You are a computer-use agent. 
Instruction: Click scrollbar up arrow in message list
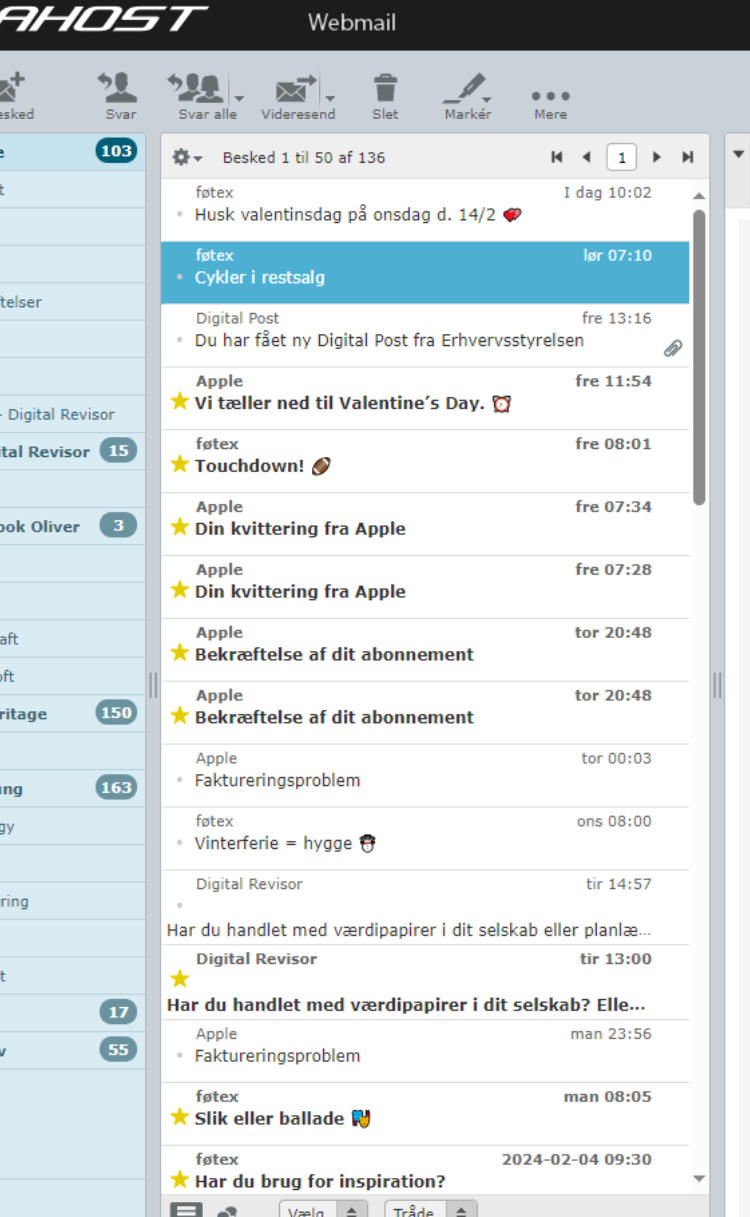[699, 195]
